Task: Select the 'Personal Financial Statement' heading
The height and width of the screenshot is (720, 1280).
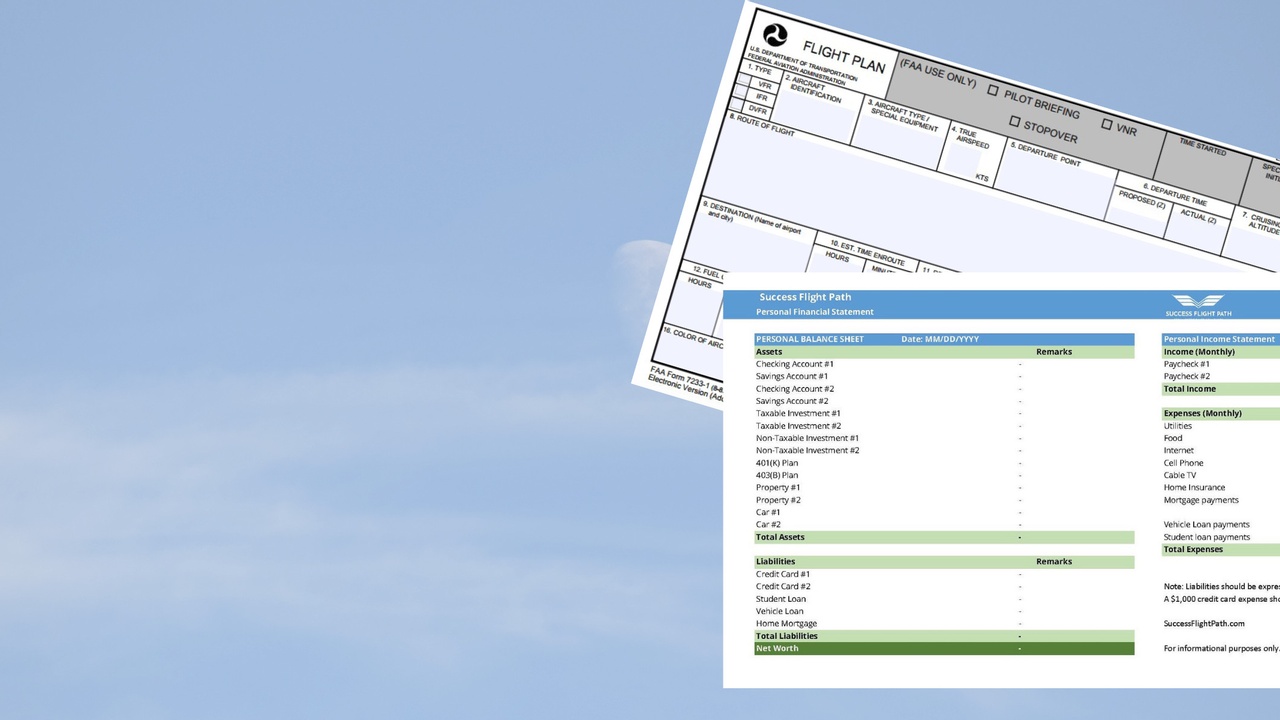Action: coord(815,312)
